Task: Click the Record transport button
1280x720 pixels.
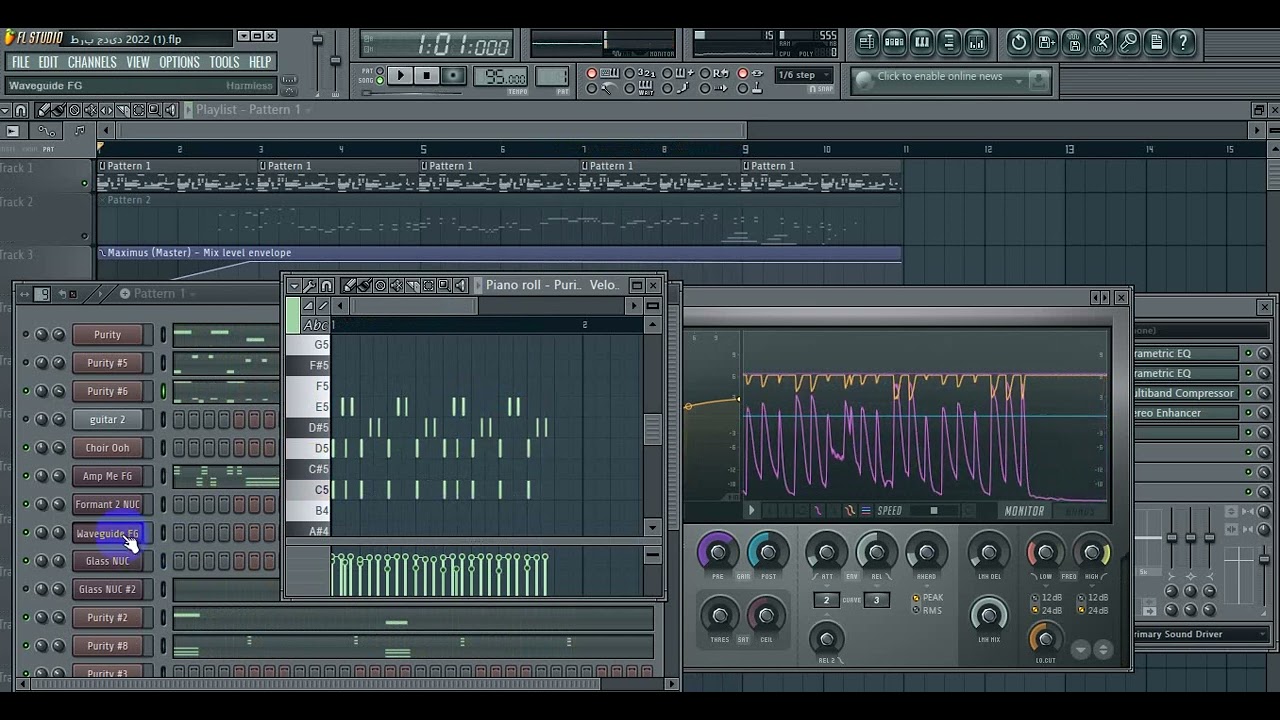Action: point(453,76)
